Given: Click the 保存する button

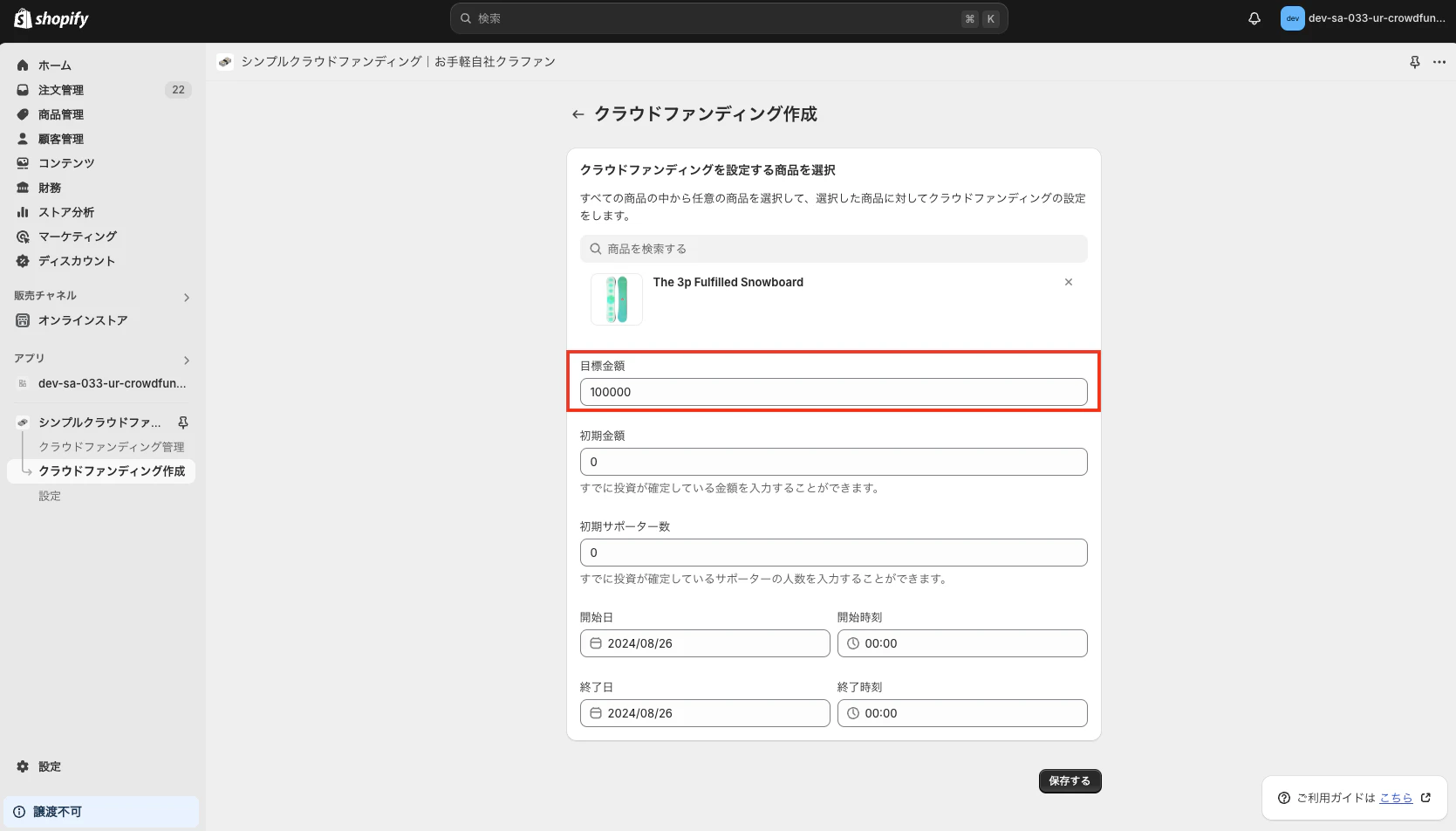Looking at the screenshot, I should (1070, 780).
